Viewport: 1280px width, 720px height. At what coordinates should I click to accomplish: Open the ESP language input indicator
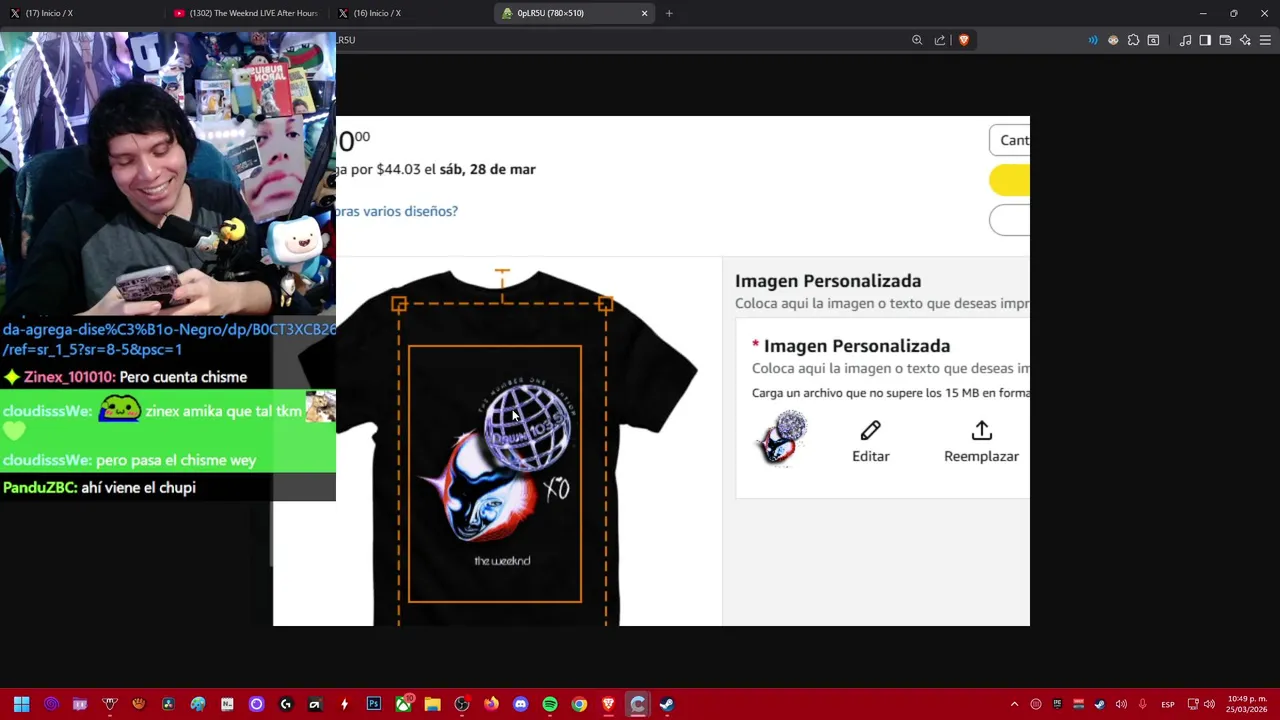click(1168, 705)
